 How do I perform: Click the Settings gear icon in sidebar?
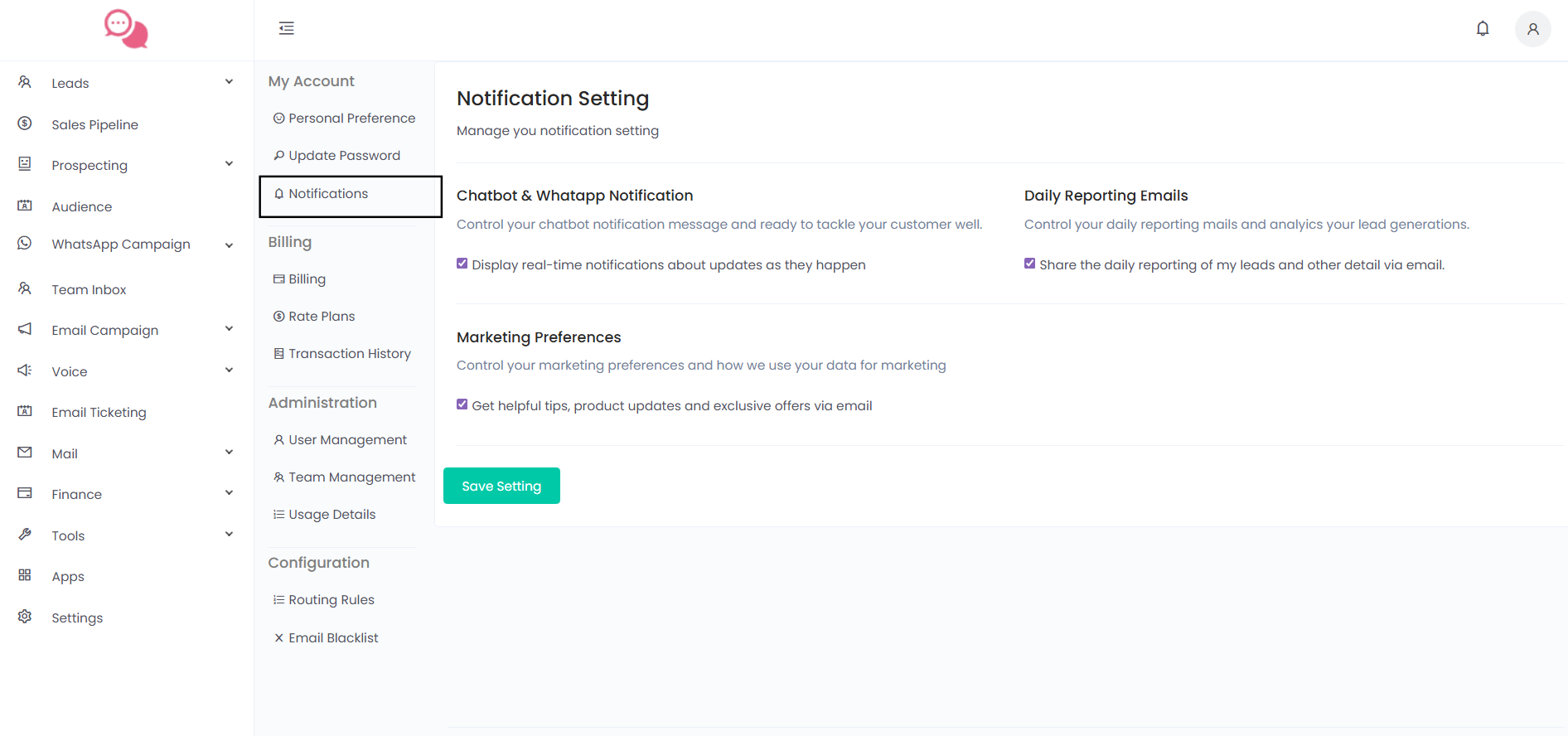[25, 617]
